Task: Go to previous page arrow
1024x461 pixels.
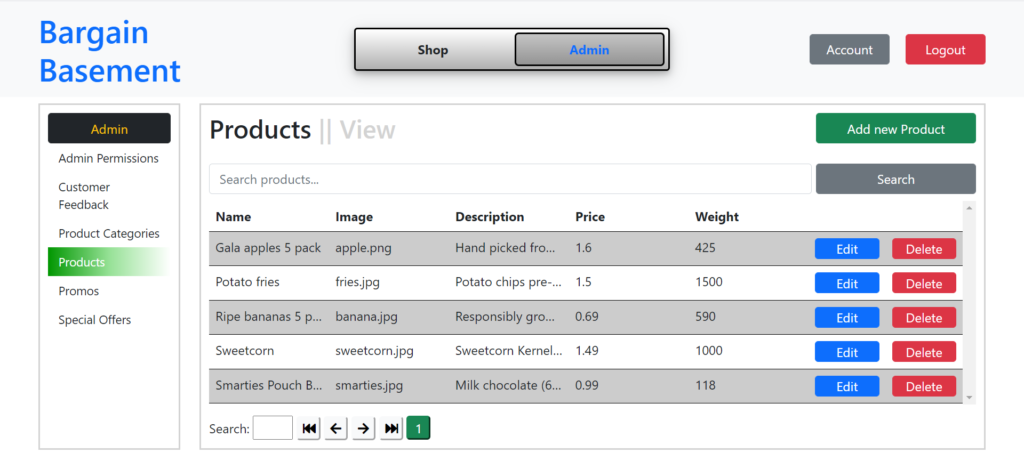Action: point(336,429)
